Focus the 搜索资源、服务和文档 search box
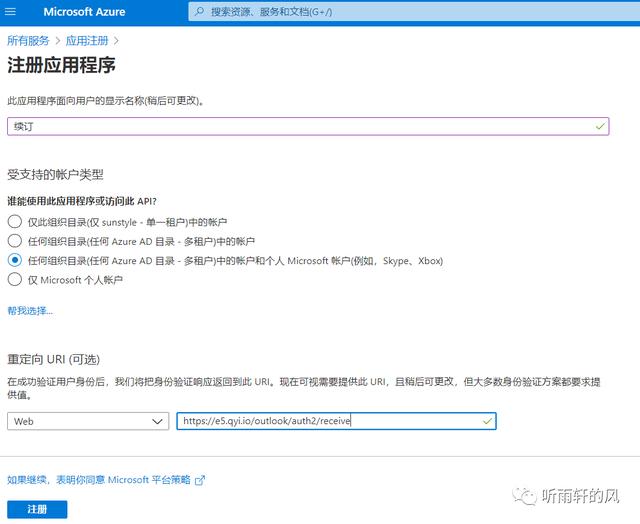This screenshot has height=524, width=640. (x=414, y=11)
